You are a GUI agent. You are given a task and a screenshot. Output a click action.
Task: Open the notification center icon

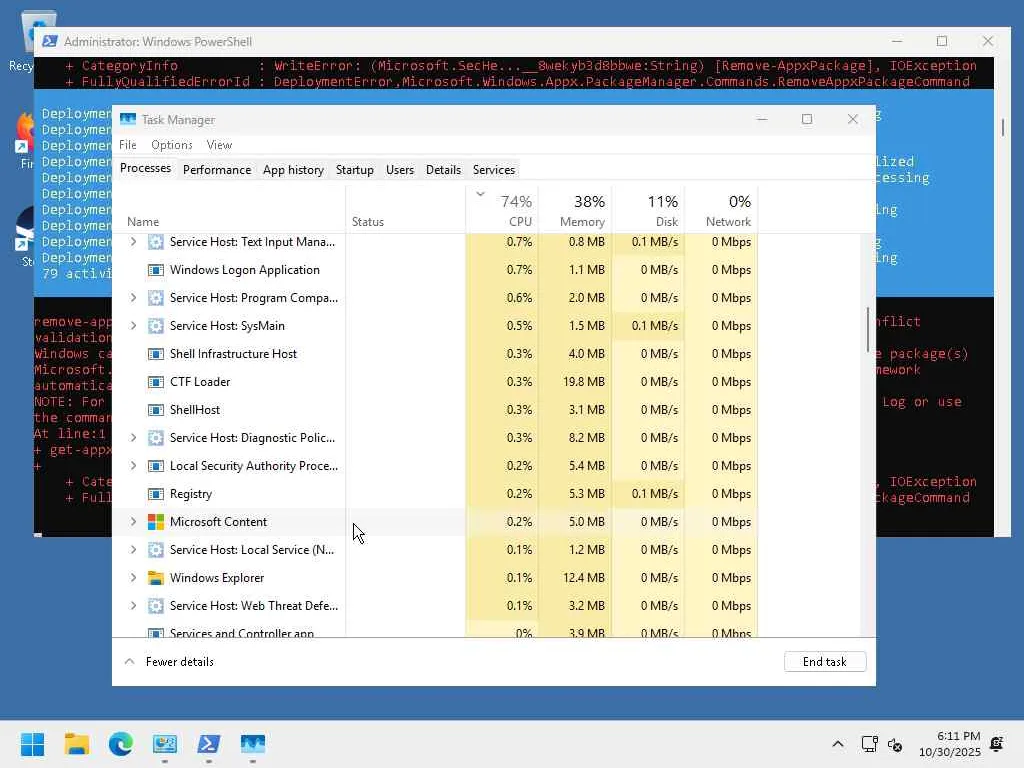click(997, 744)
